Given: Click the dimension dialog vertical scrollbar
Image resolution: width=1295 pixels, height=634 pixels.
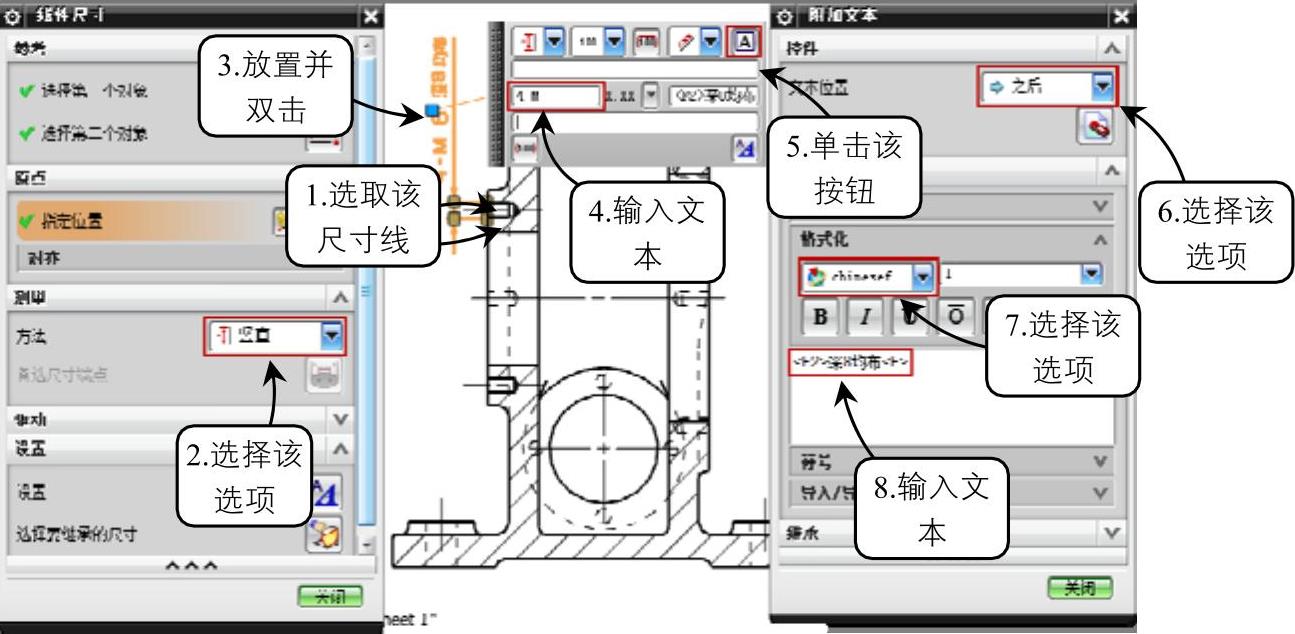Looking at the screenshot, I should pos(367,295).
